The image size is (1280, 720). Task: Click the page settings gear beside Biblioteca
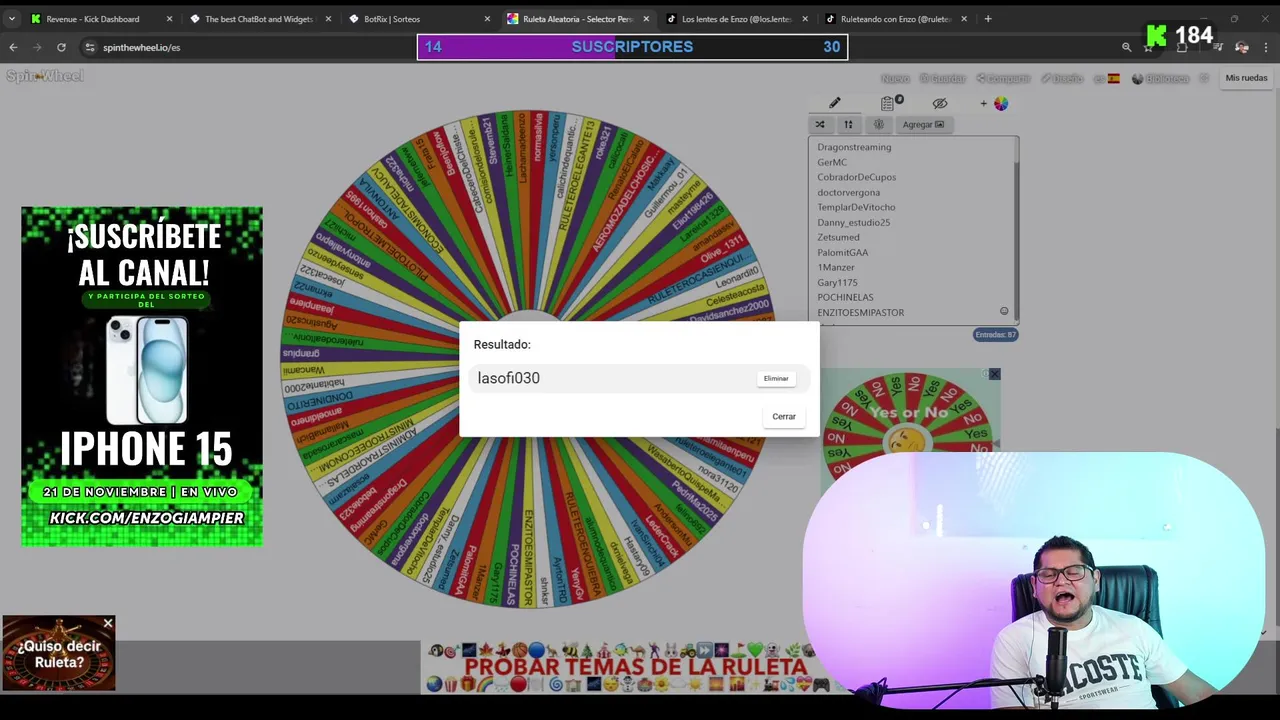pyautogui.click(x=1203, y=78)
